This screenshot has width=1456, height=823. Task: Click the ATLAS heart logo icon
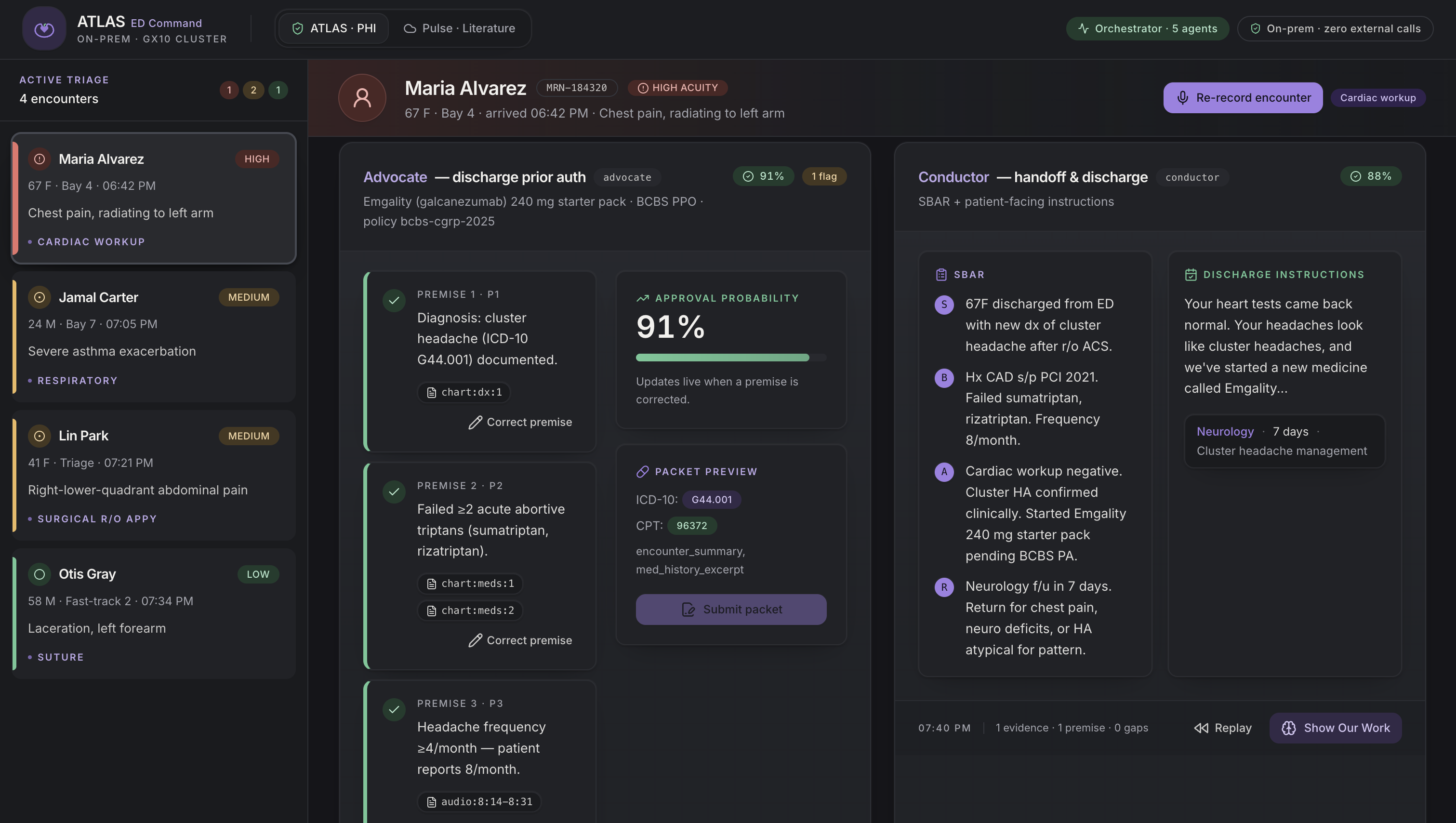[x=44, y=28]
